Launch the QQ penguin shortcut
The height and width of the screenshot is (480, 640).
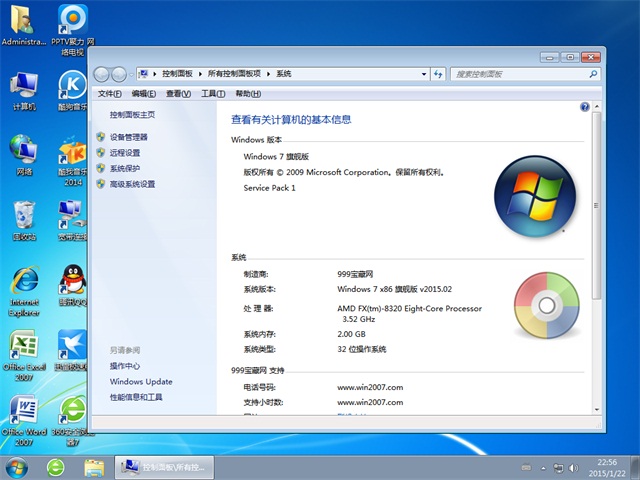point(73,285)
